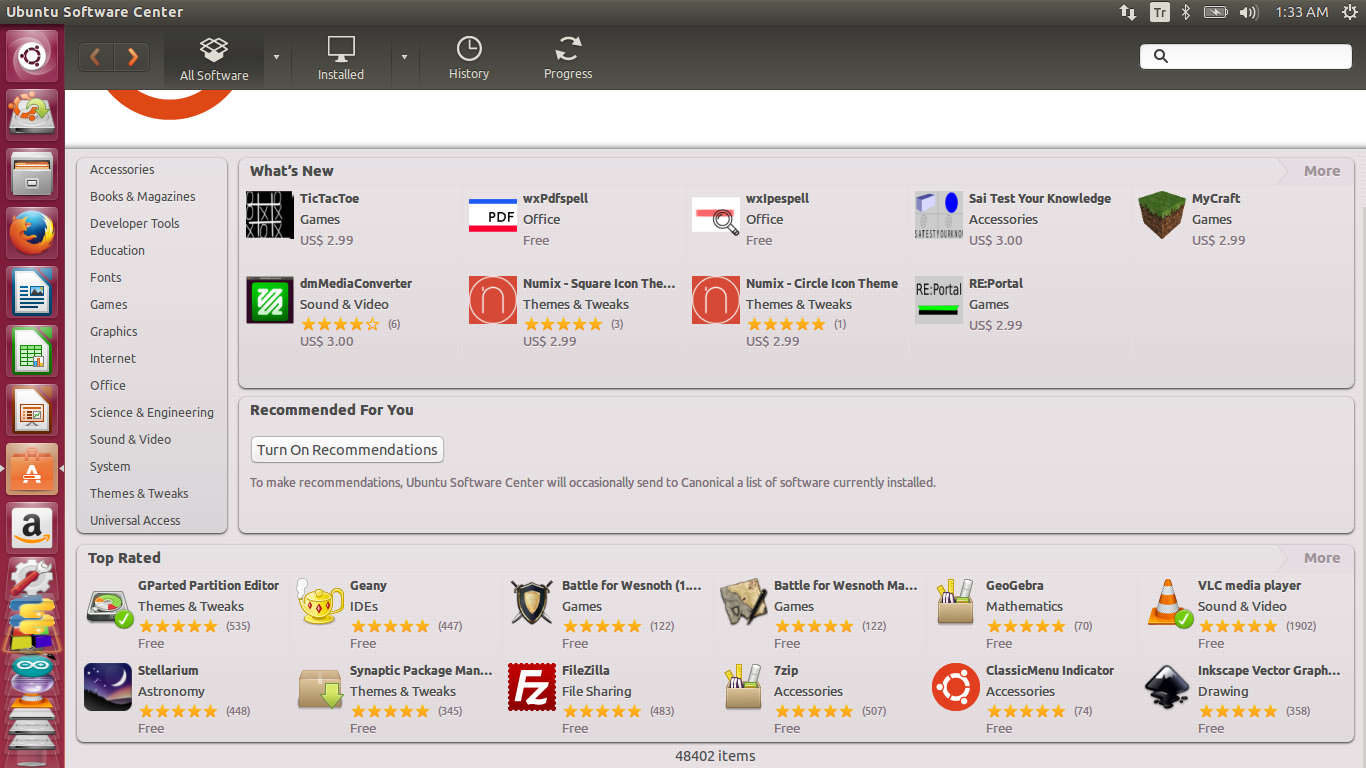This screenshot has height=768, width=1366.
Task: Open Ubuntu Dash from launcher
Action: (x=32, y=55)
